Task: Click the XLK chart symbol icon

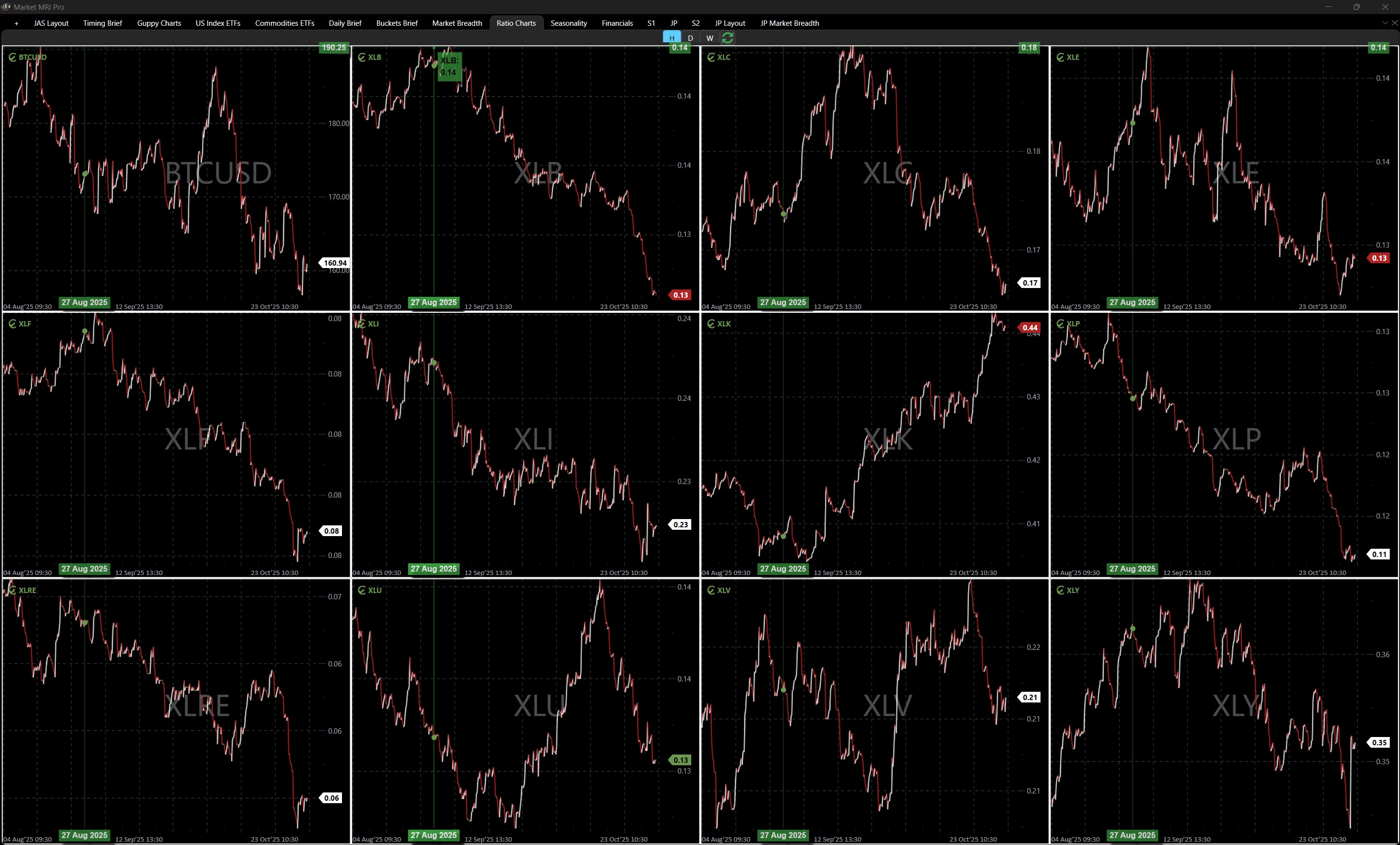Action: pyautogui.click(x=711, y=324)
